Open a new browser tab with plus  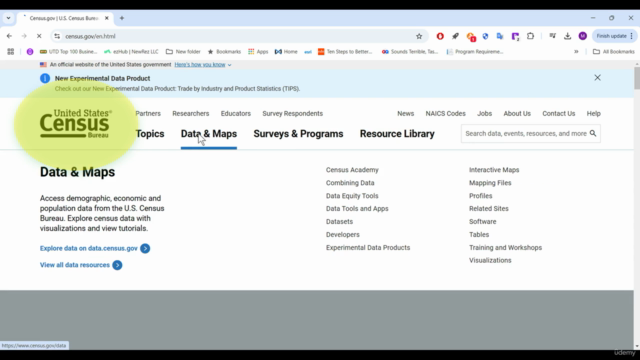click(122, 18)
